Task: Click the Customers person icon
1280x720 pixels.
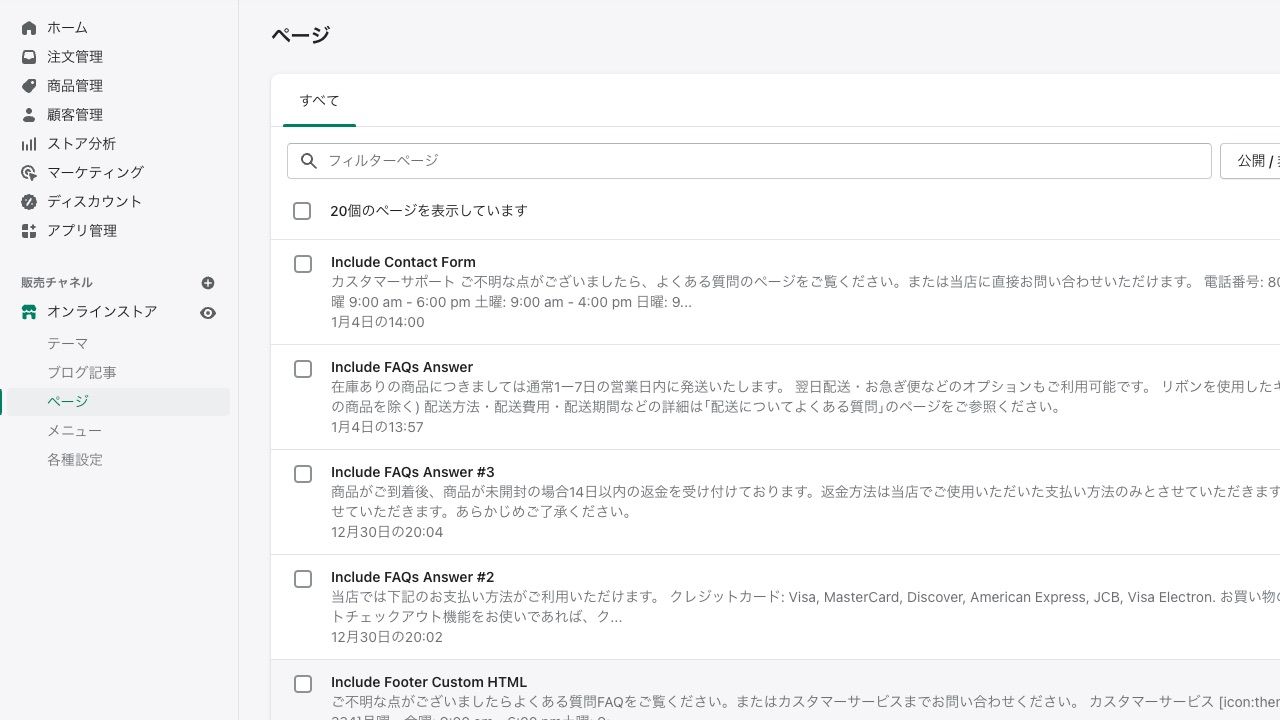Action: pyautogui.click(x=29, y=115)
